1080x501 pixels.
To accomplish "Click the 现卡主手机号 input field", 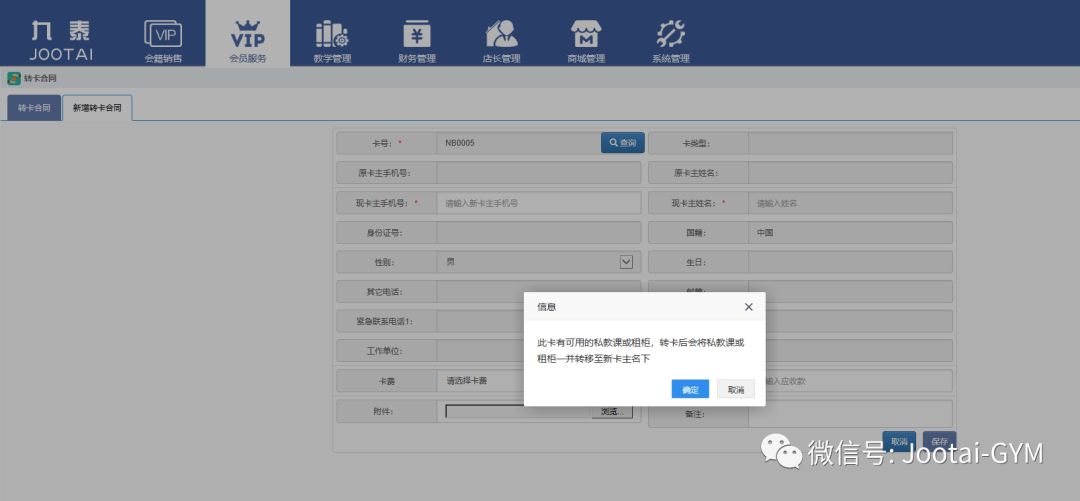I will 539,203.
